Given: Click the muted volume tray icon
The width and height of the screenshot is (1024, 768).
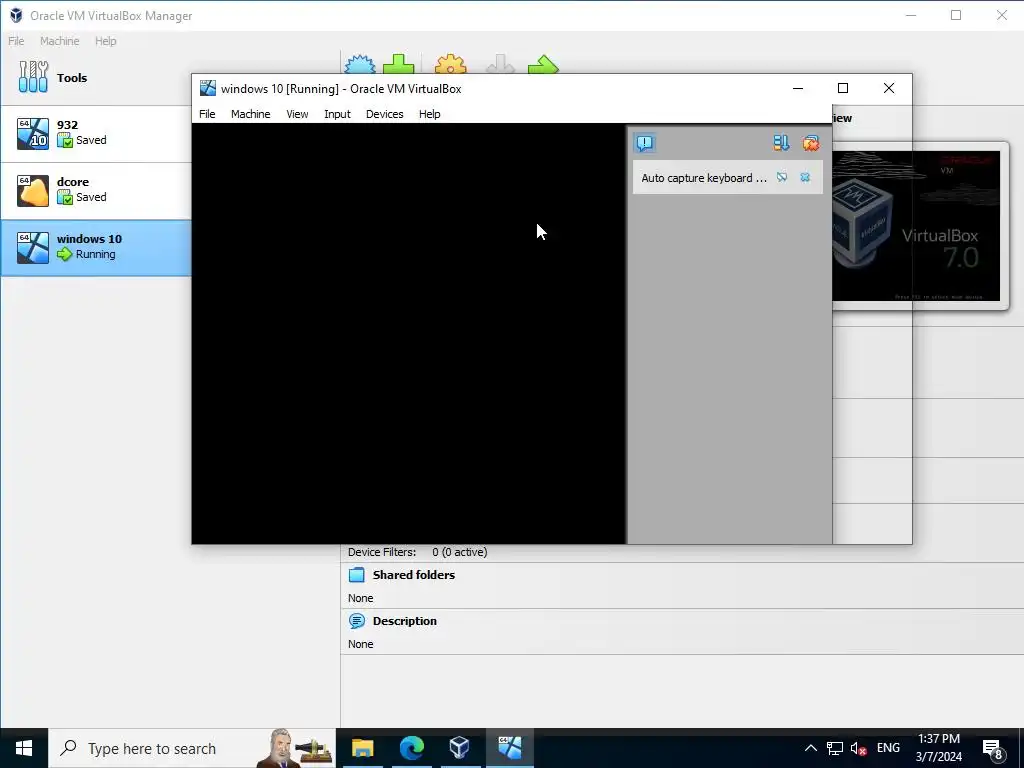Looking at the screenshot, I should point(858,748).
